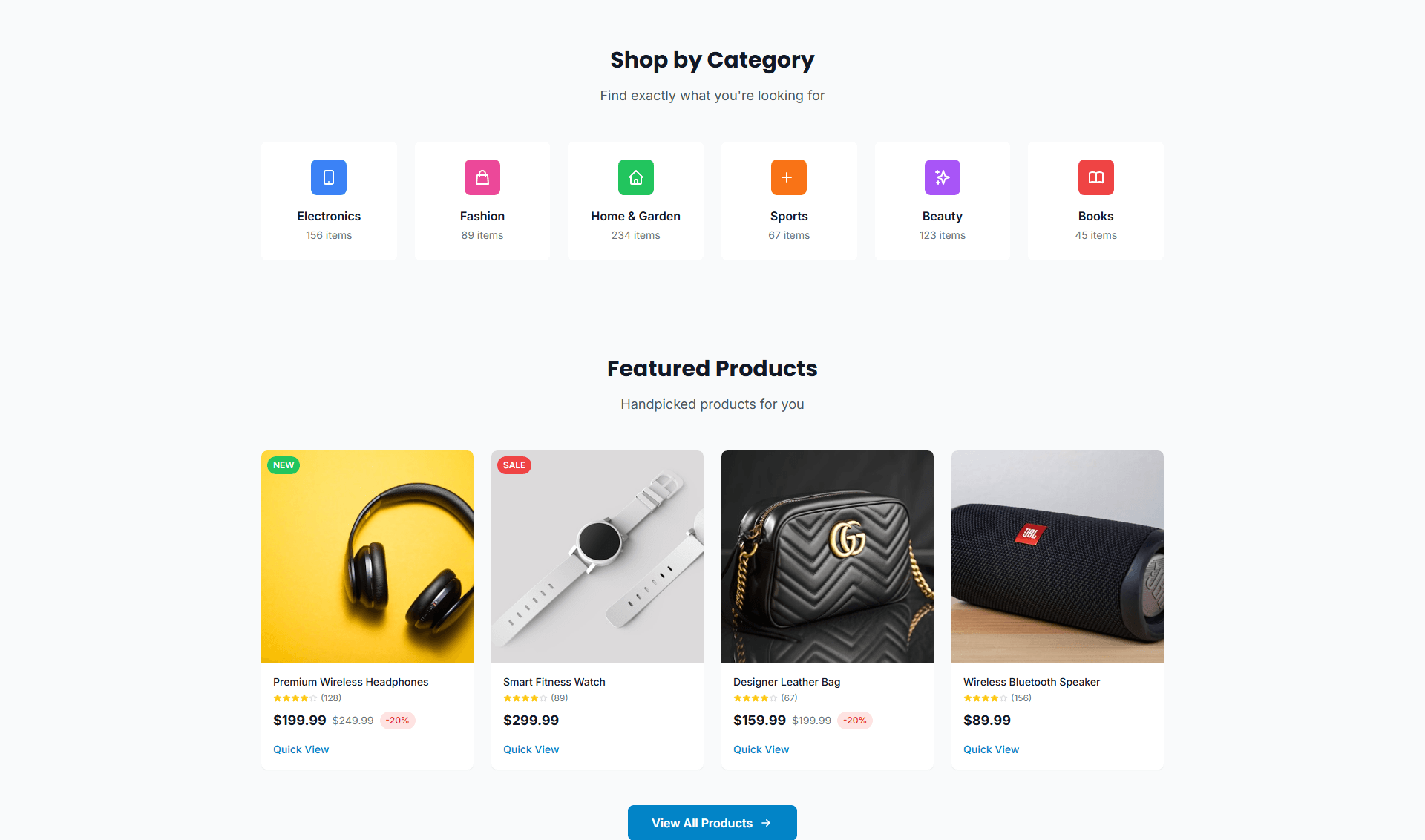Click the purple Beauty sparkles icon

coord(943,177)
